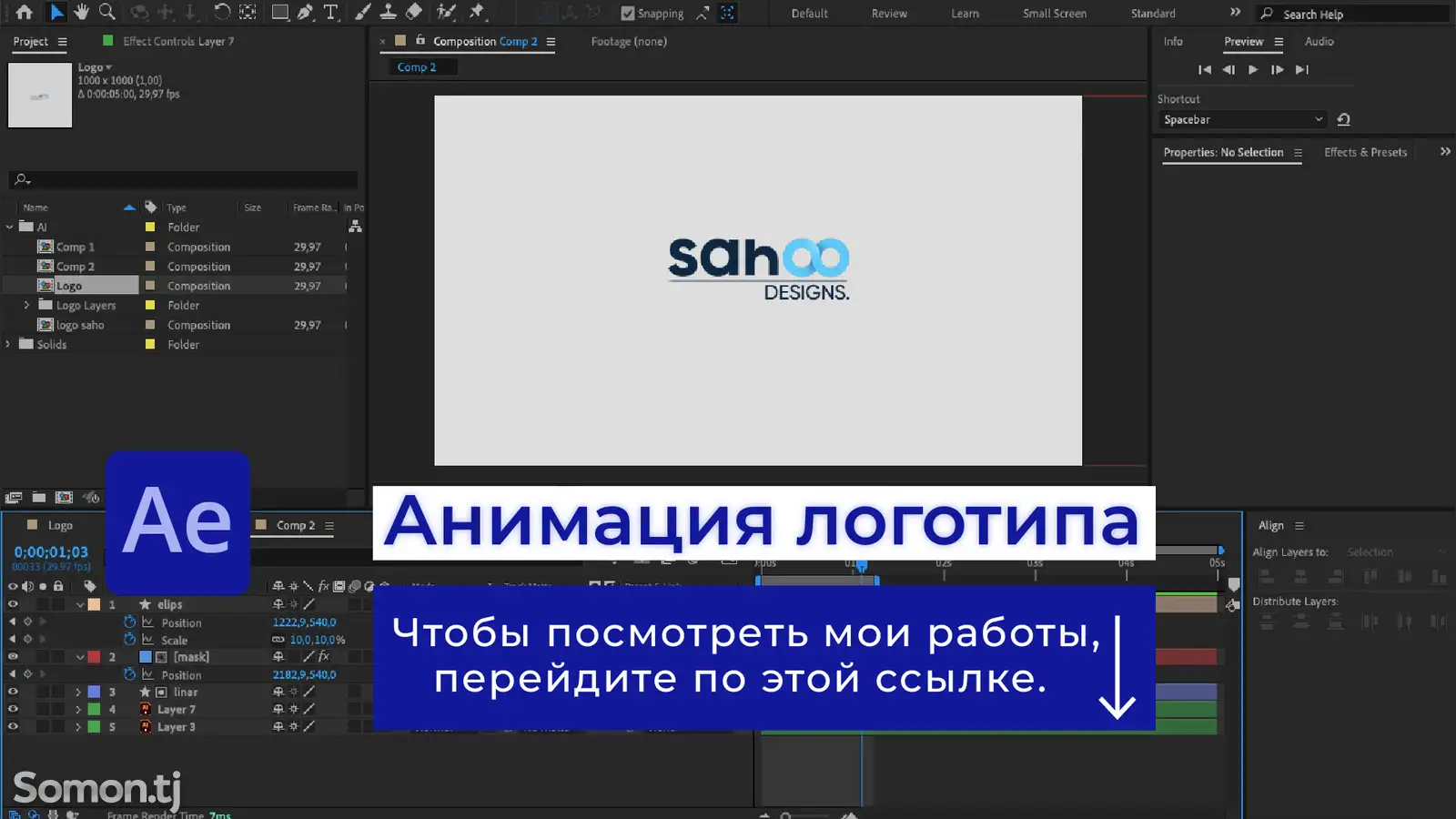Select the Zoom magnifier tool

[x=107, y=13]
